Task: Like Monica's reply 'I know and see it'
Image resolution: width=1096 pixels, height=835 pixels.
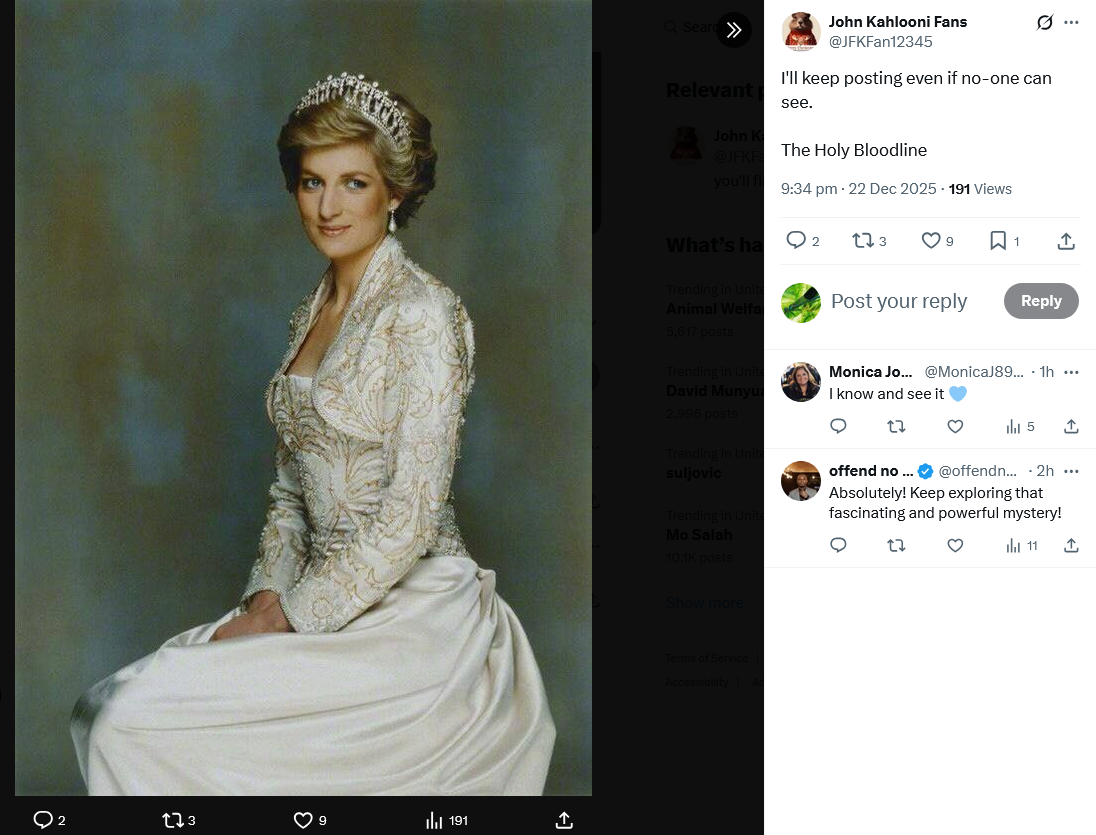Action: coord(955,427)
